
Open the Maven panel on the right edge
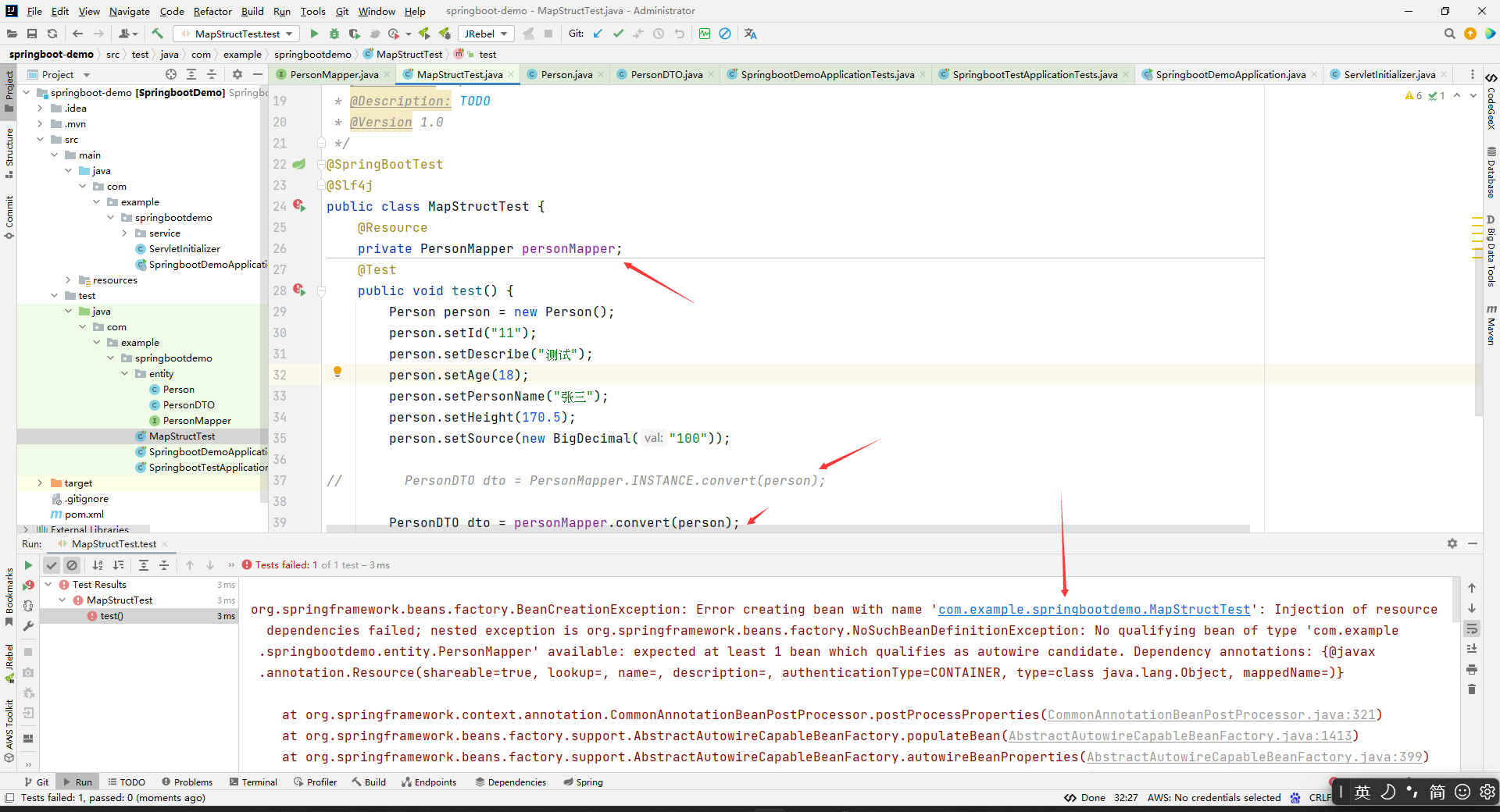tap(1492, 320)
